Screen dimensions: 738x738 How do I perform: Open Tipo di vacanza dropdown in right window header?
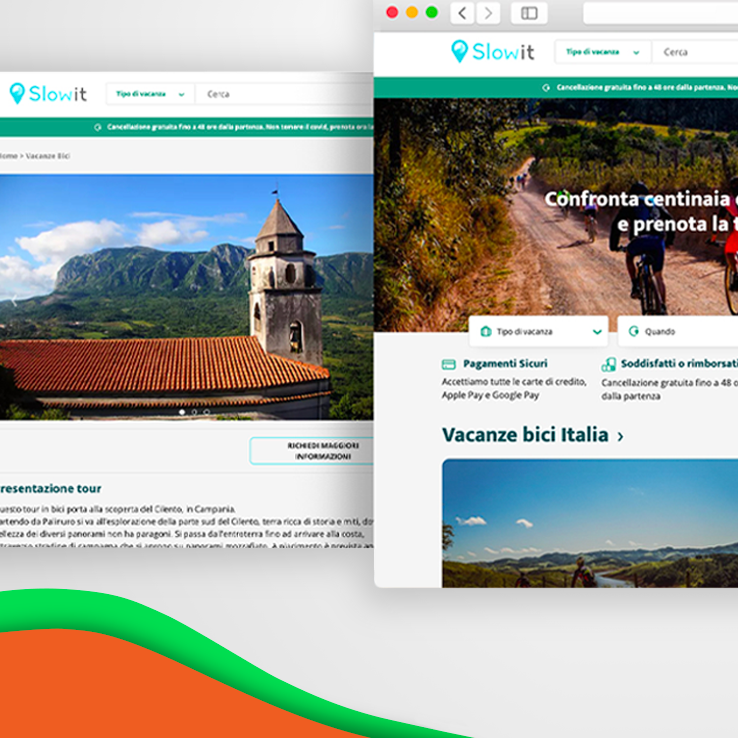603,52
